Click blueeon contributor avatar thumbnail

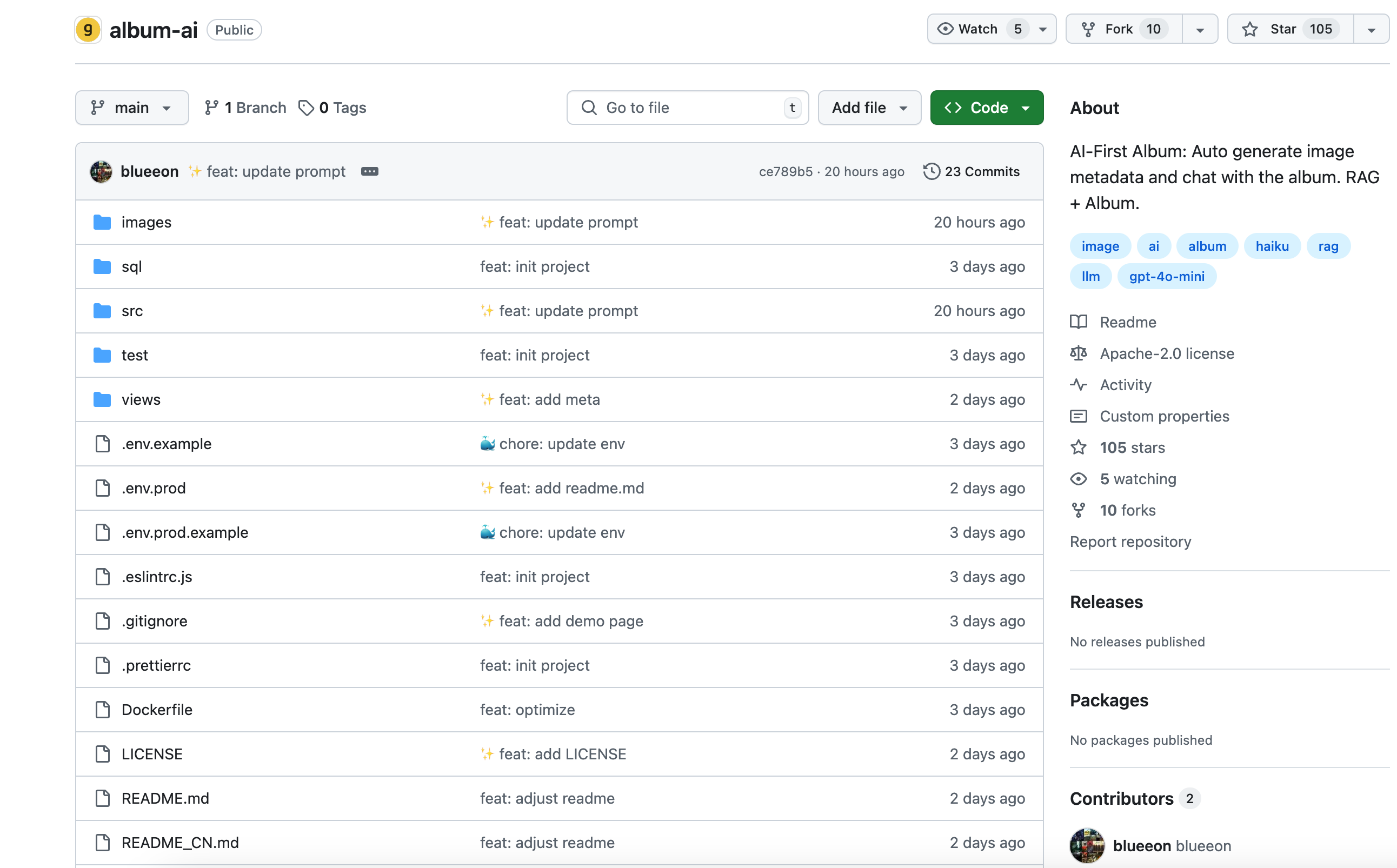[x=1087, y=846]
